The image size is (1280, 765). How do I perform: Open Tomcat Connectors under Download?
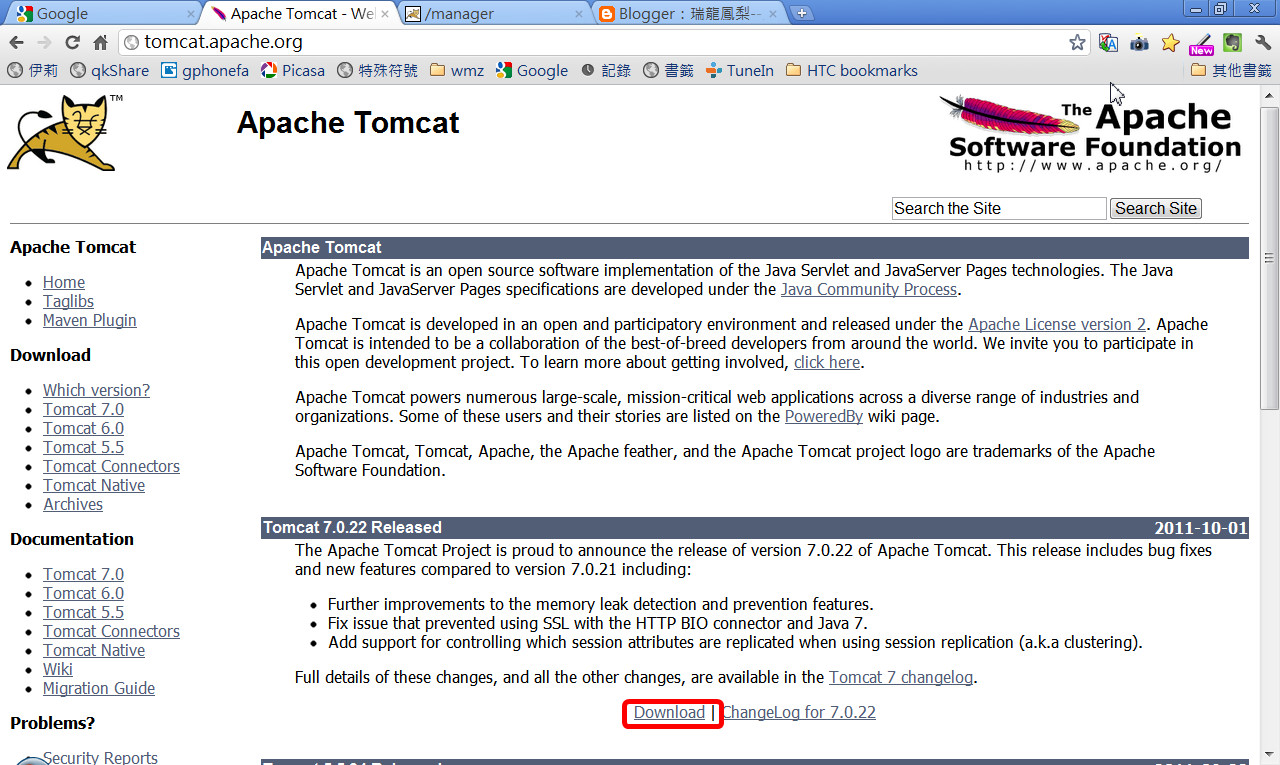111,466
